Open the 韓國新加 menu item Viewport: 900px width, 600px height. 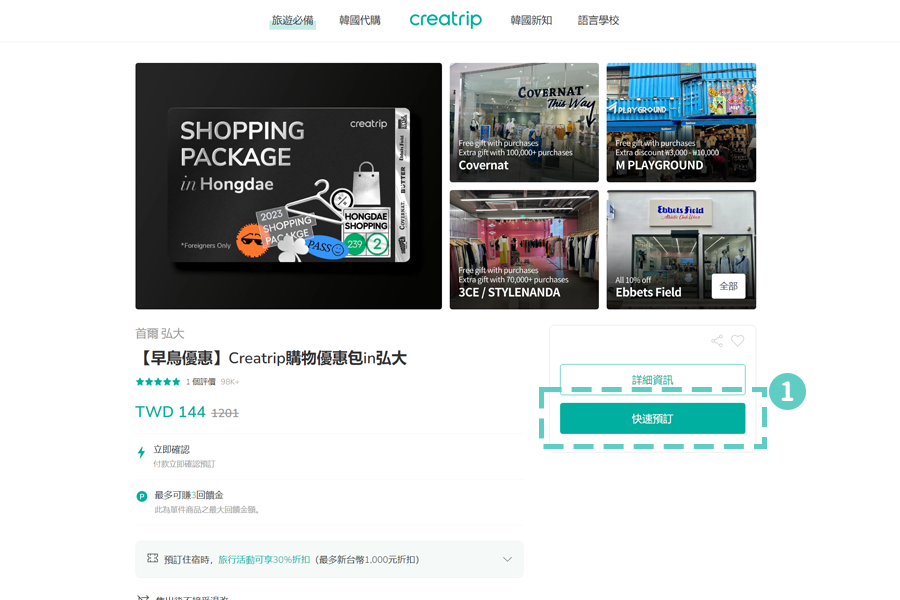(x=532, y=18)
